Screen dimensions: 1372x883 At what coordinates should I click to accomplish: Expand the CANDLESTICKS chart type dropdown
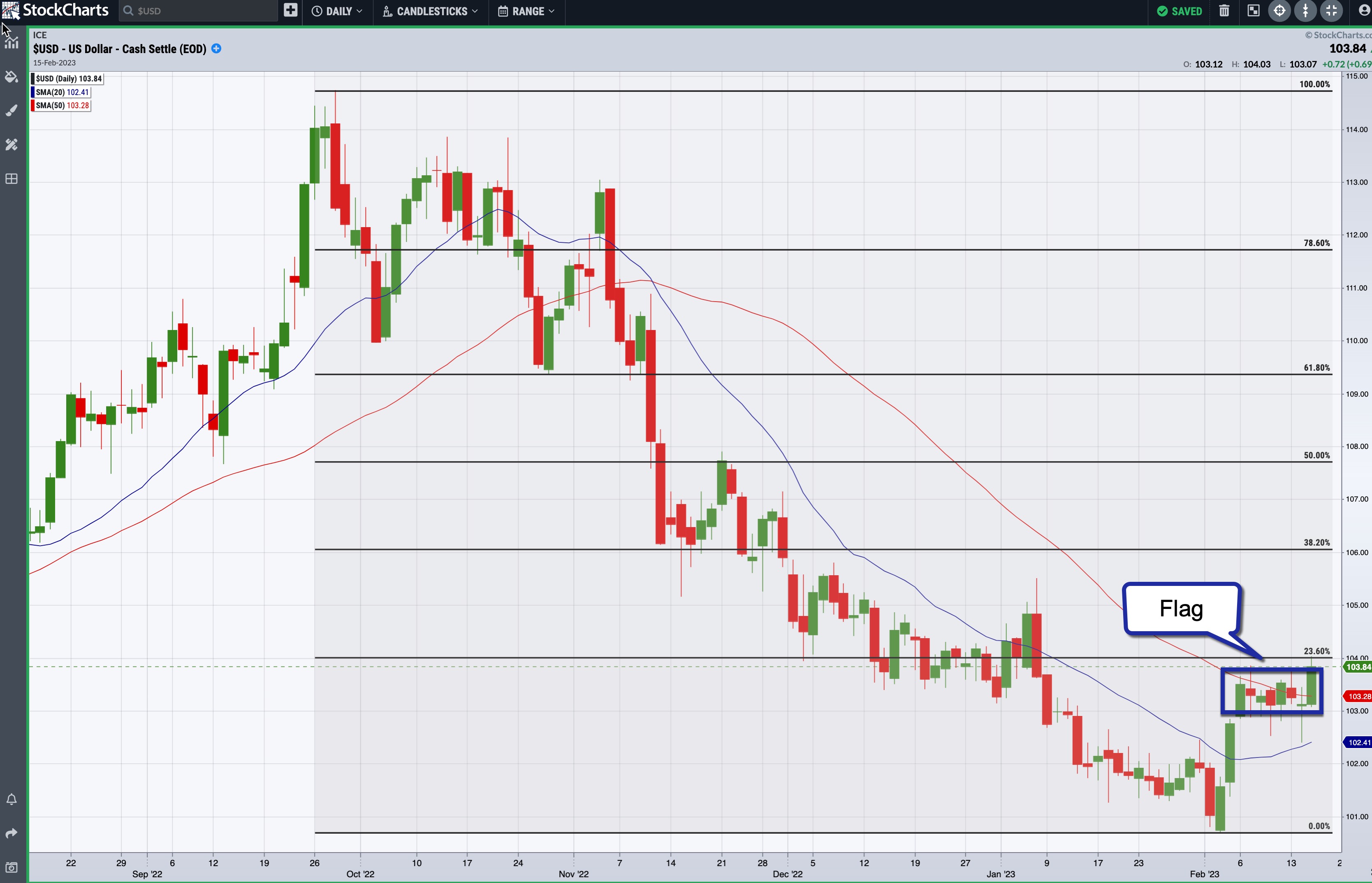pos(431,11)
